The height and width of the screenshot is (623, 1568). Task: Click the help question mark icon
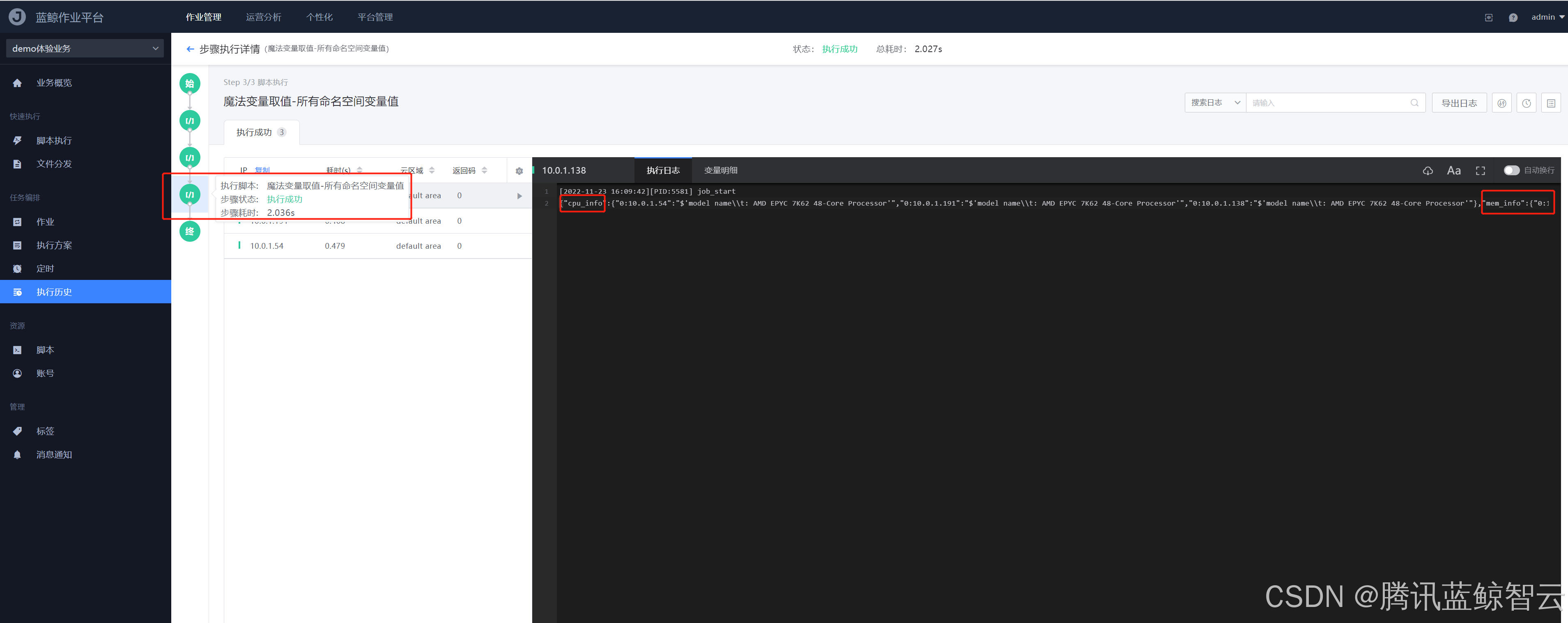pyautogui.click(x=1513, y=18)
